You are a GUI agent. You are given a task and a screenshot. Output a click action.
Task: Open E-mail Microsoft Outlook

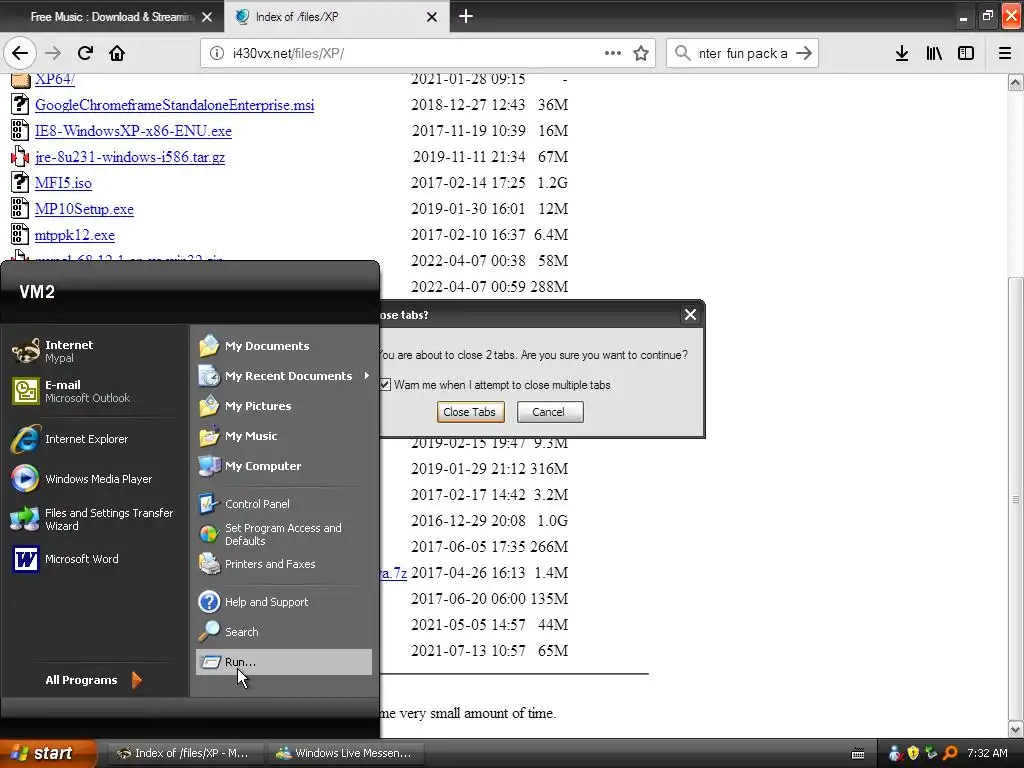tap(95, 391)
